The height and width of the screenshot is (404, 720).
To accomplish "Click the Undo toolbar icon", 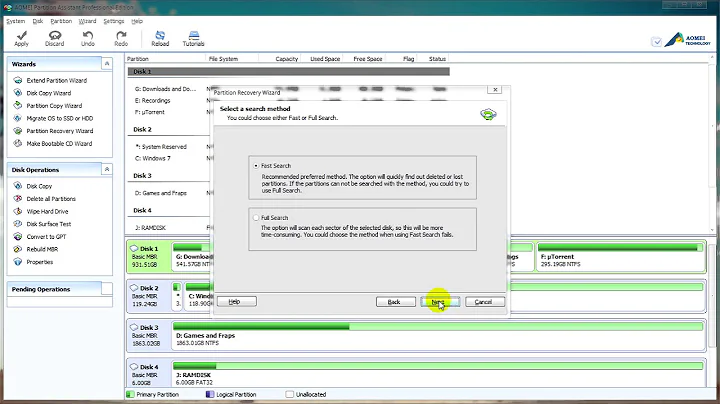I will click(x=88, y=39).
